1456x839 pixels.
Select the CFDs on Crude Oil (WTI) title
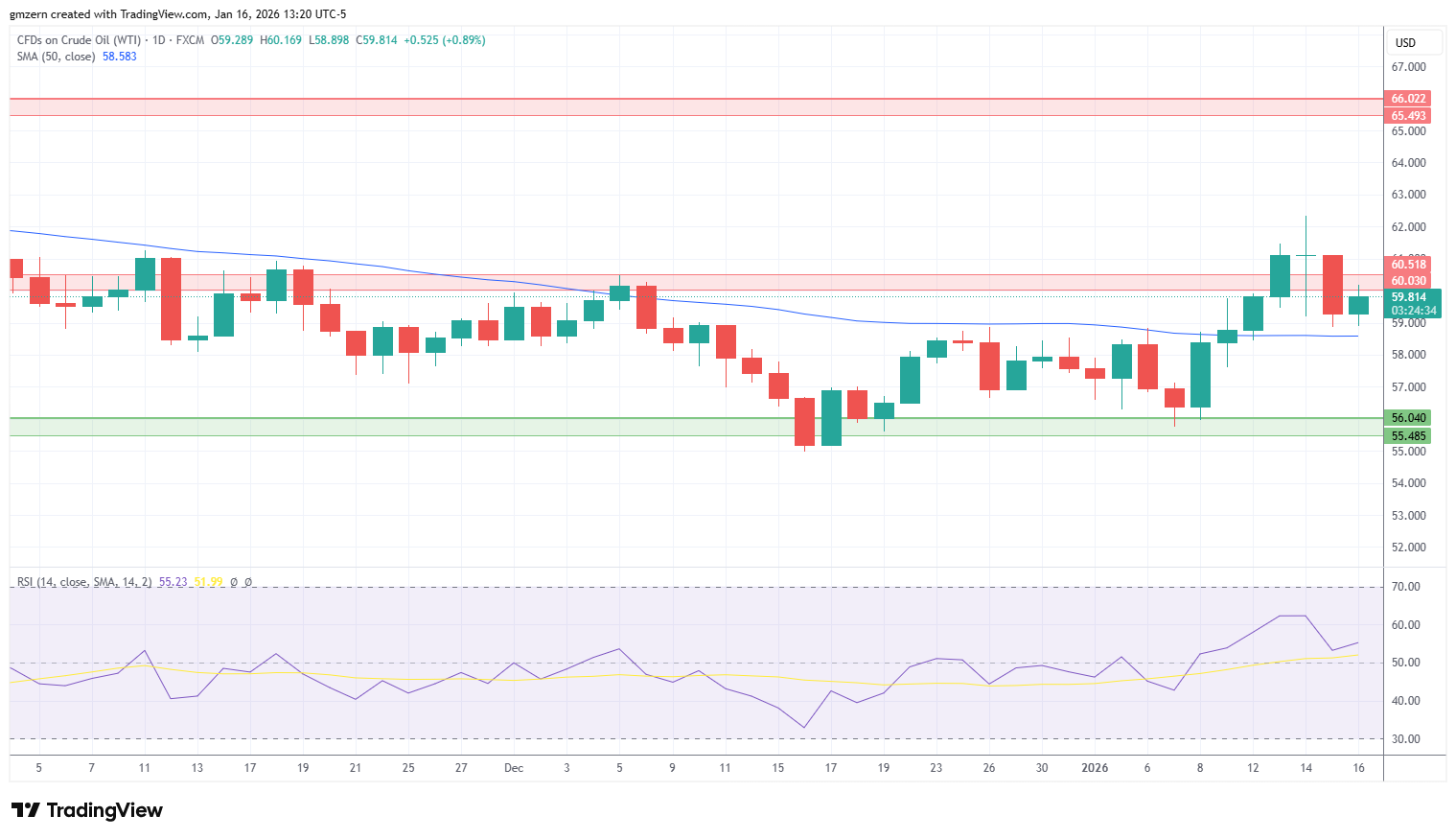[x=79, y=40]
